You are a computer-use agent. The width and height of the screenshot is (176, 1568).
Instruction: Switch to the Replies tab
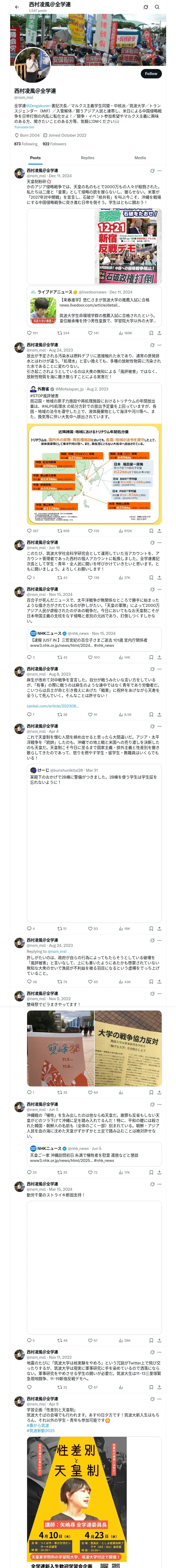[87, 158]
